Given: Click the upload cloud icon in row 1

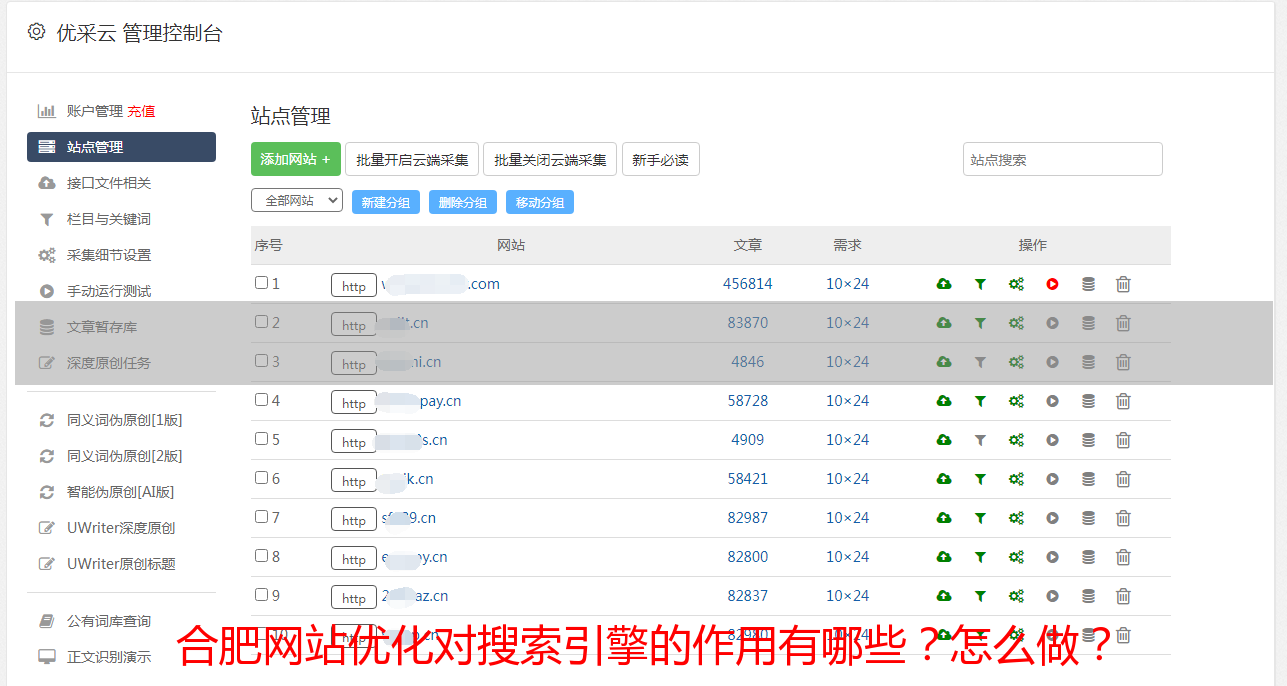Looking at the screenshot, I should tap(944, 284).
